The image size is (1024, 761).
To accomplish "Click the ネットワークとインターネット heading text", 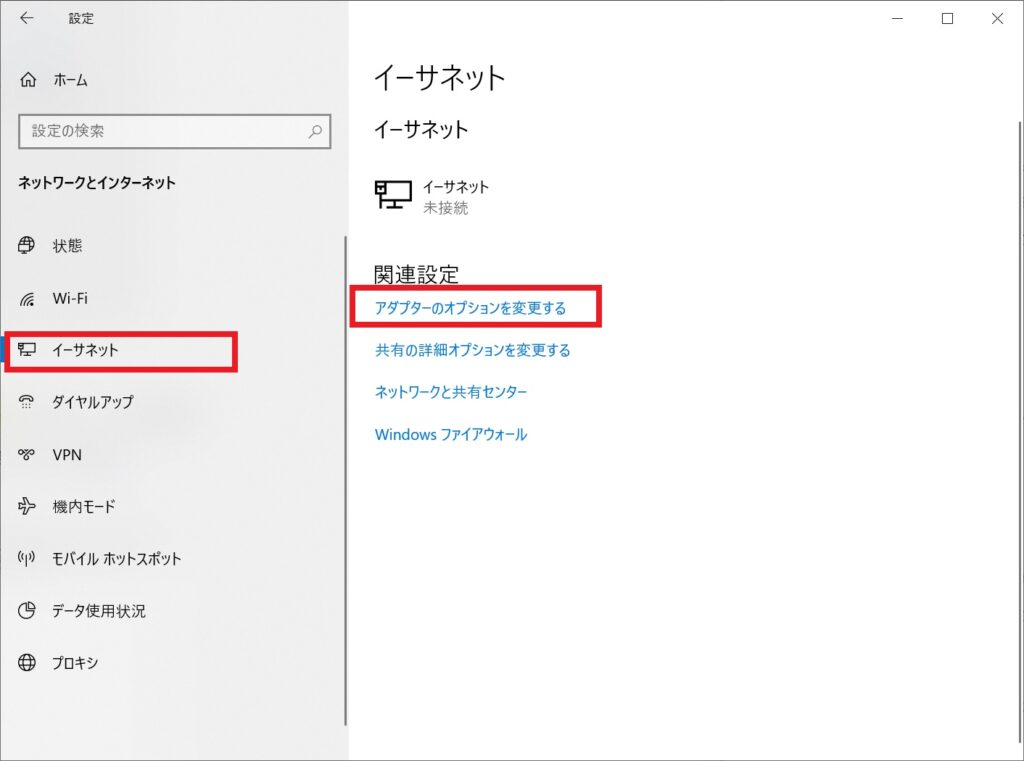I will 97,183.
